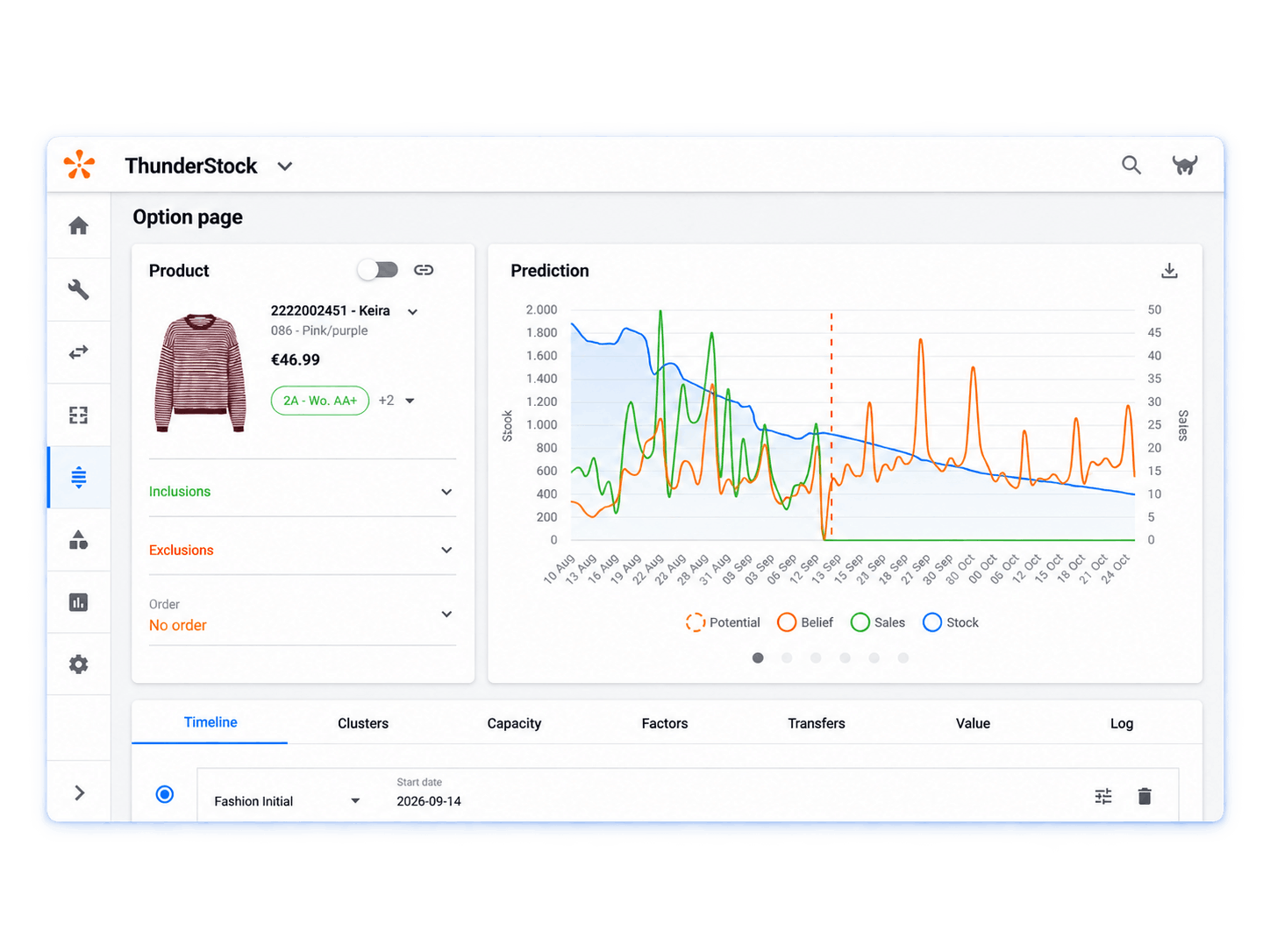1270x952 pixels.
Task: Toggle the Stock series in the legend
Action: [951, 622]
